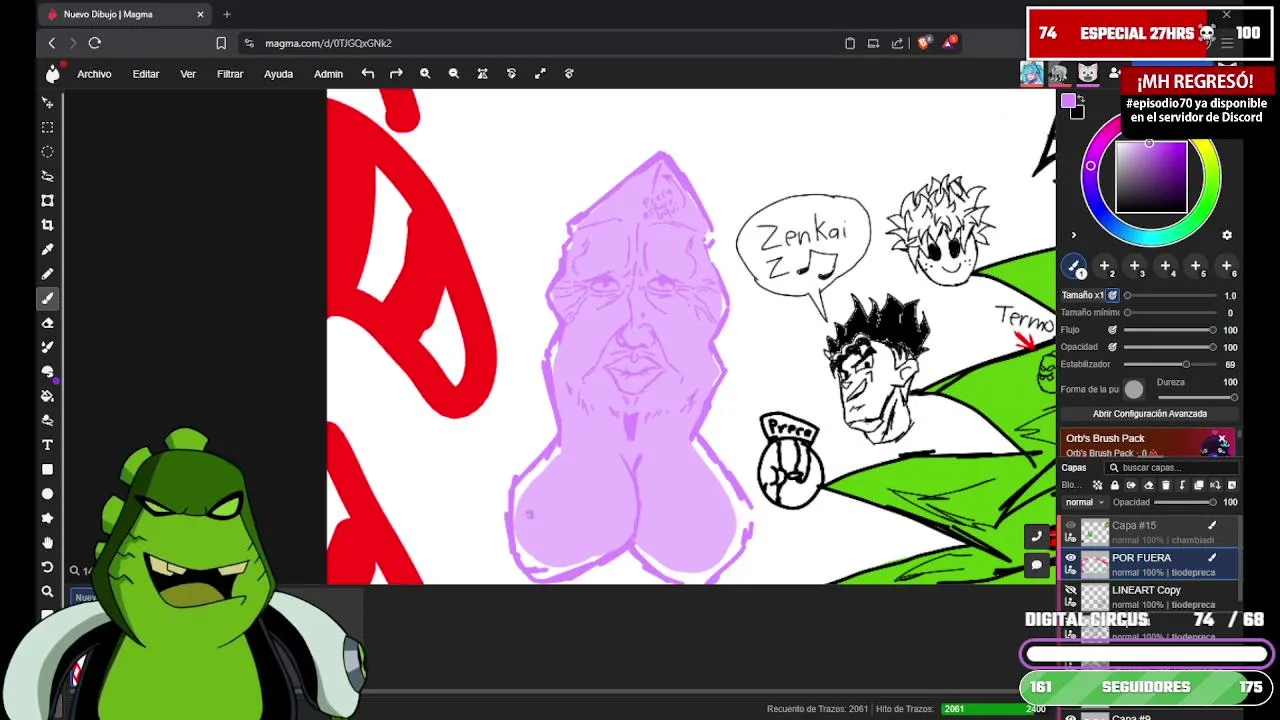
Task: Open the brush shape picker circle
Action: click(x=1133, y=390)
